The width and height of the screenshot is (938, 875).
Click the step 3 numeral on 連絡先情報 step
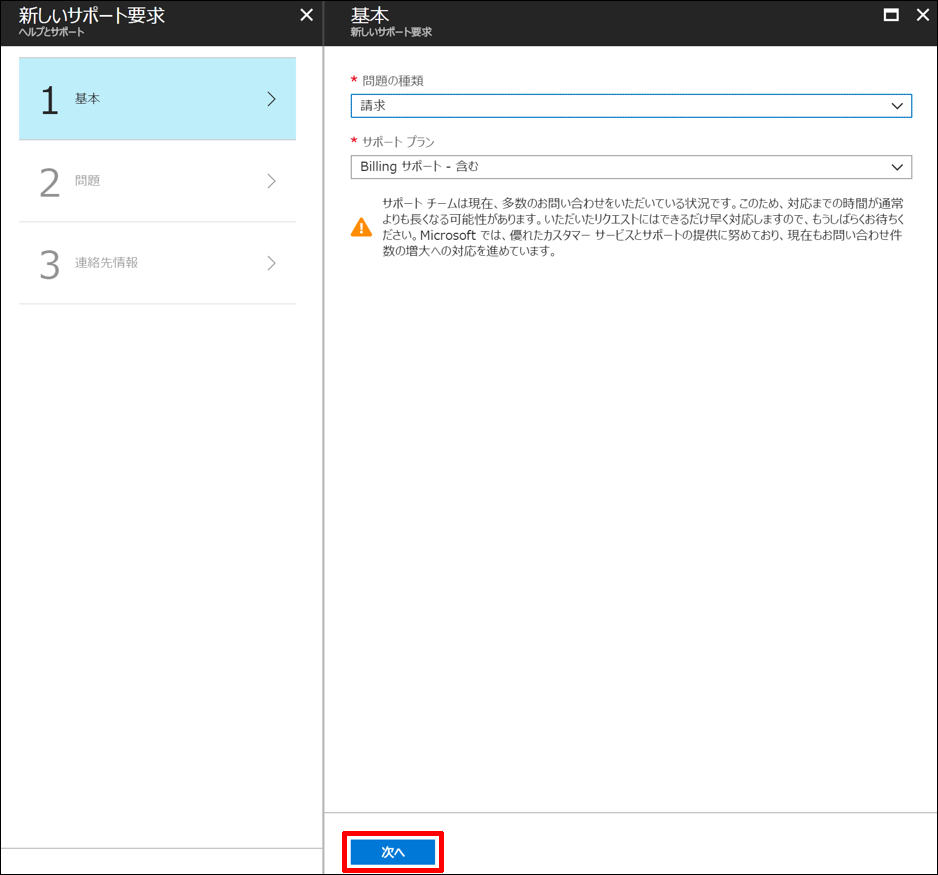[49, 264]
